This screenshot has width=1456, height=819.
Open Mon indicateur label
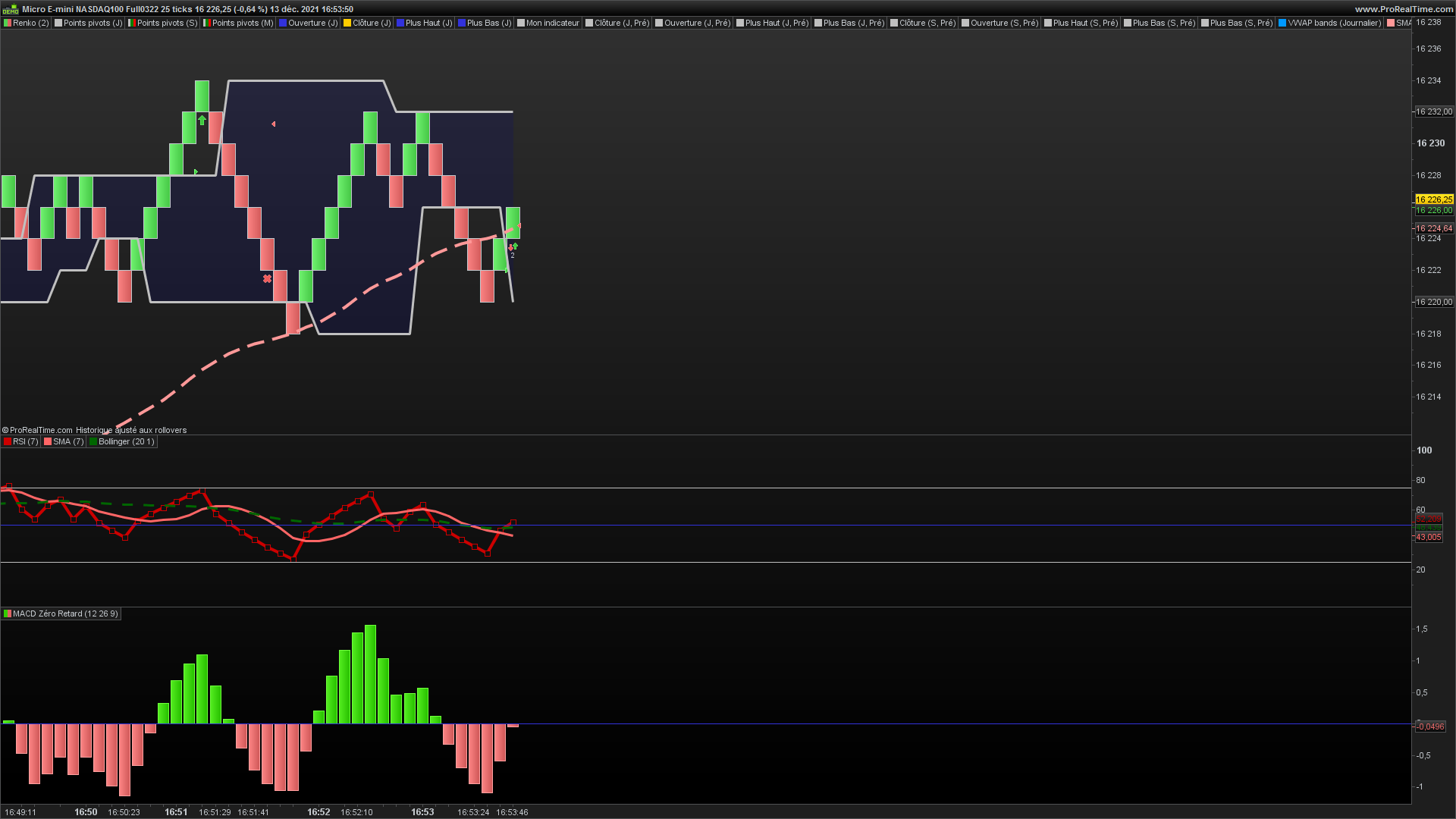coord(552,23)
